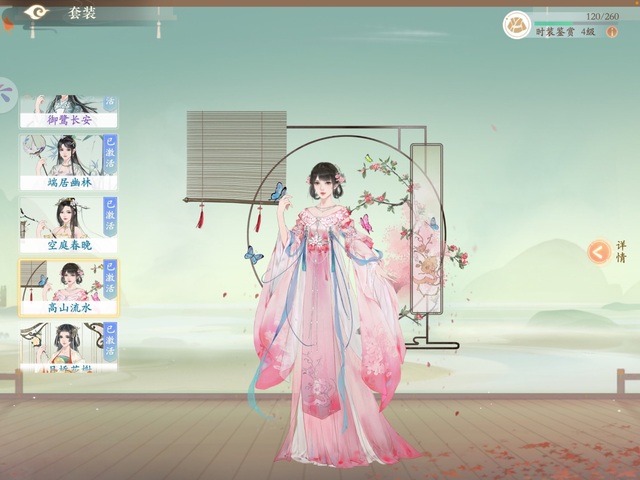
Task: Choose the 御鹭长安 outfit at the list top
Action: (68, 112)
